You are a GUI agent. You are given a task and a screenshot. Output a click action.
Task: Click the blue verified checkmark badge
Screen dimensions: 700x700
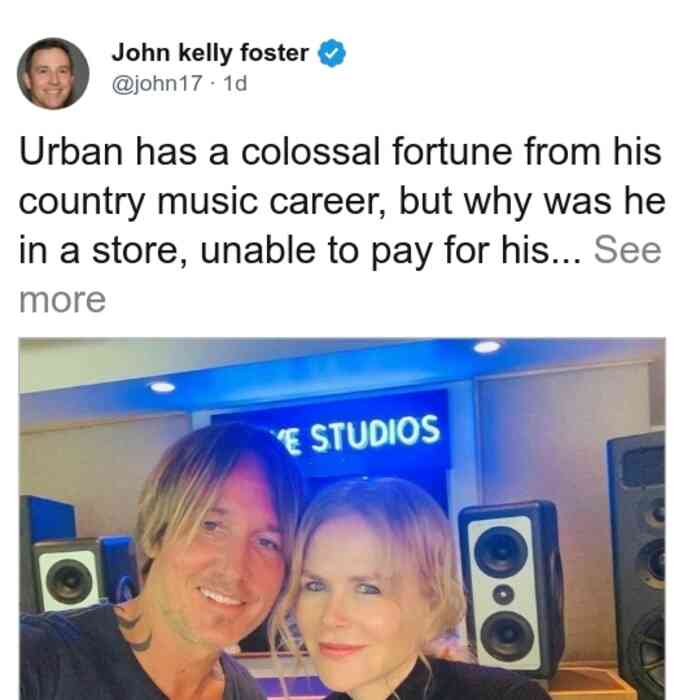pyautogui.click(x=332, y=53)
